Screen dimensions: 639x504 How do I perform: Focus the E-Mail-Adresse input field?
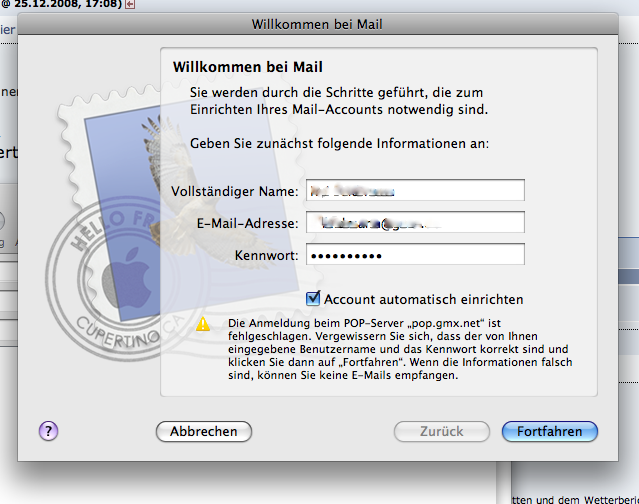pyautogui.click(x=415, y=222)
